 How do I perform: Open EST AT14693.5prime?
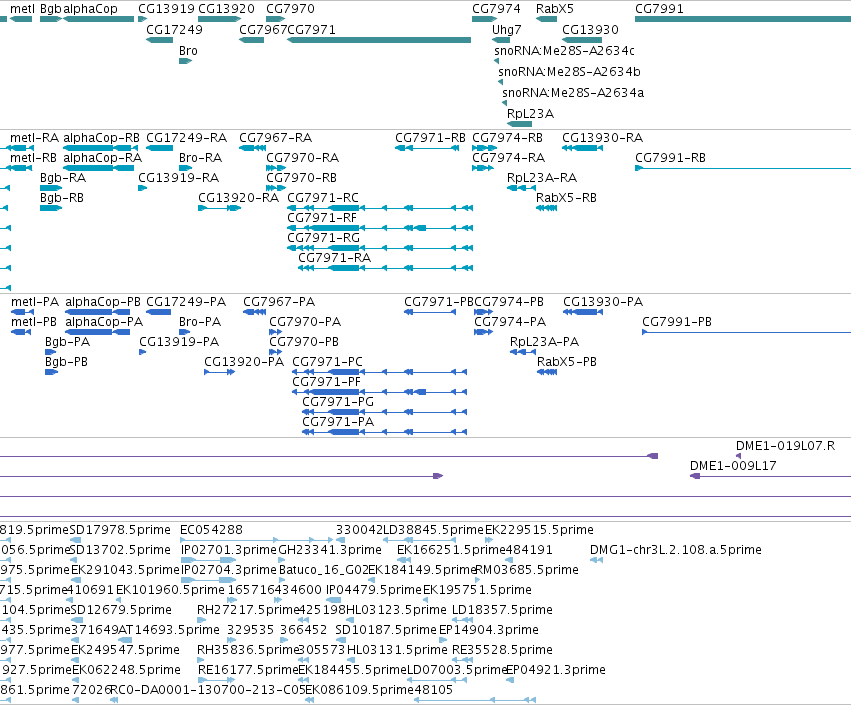pyautogui.click(x=169, y=630)
